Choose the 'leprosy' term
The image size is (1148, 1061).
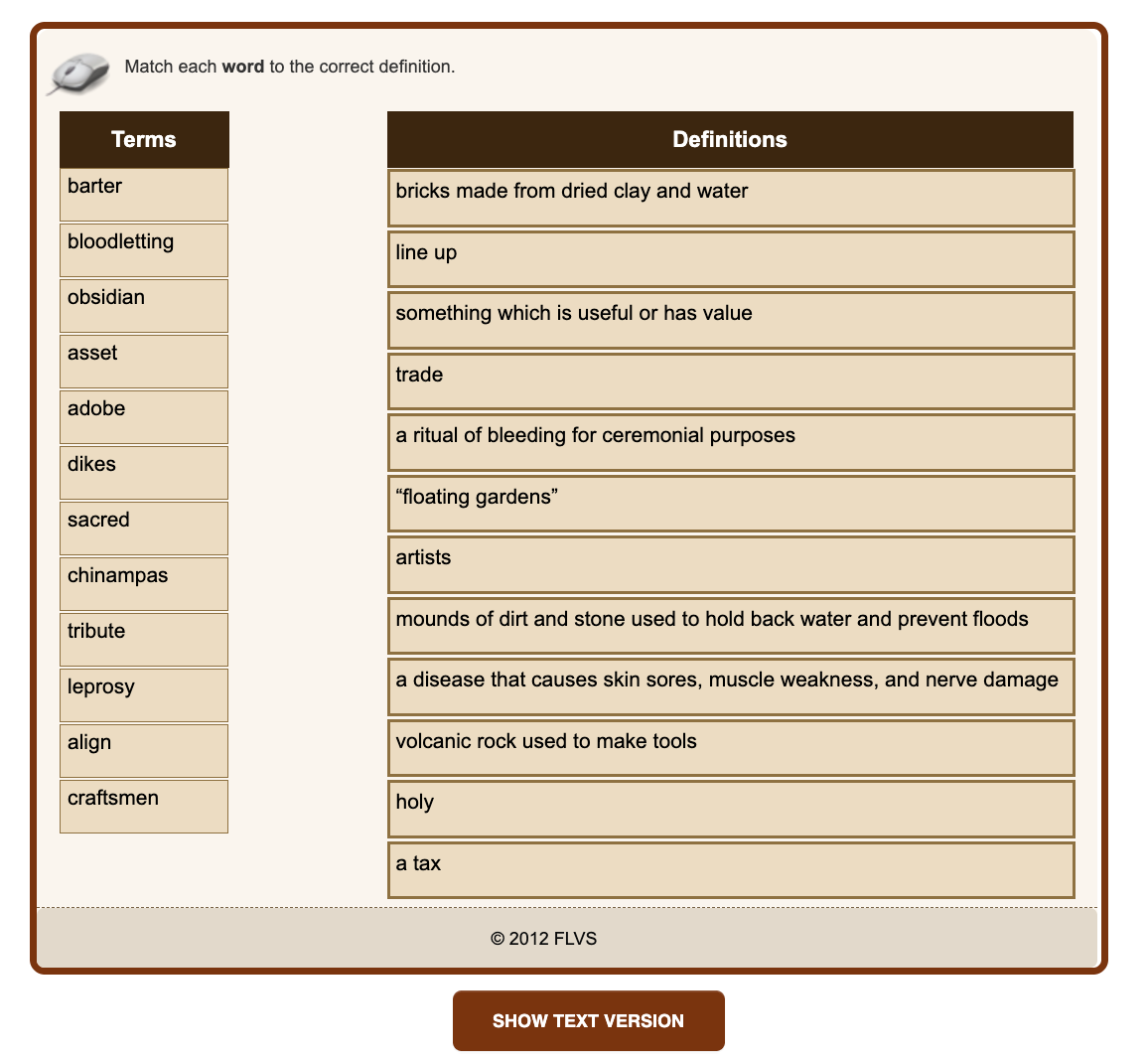click(144, 695)
